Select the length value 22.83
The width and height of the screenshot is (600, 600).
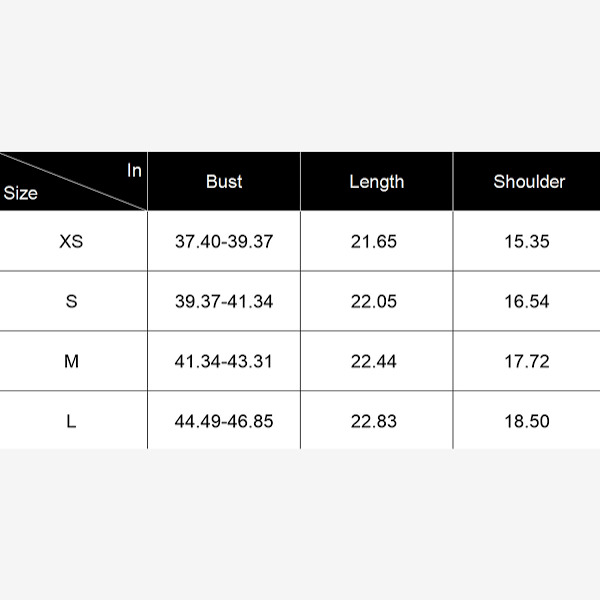pos(374,421)
